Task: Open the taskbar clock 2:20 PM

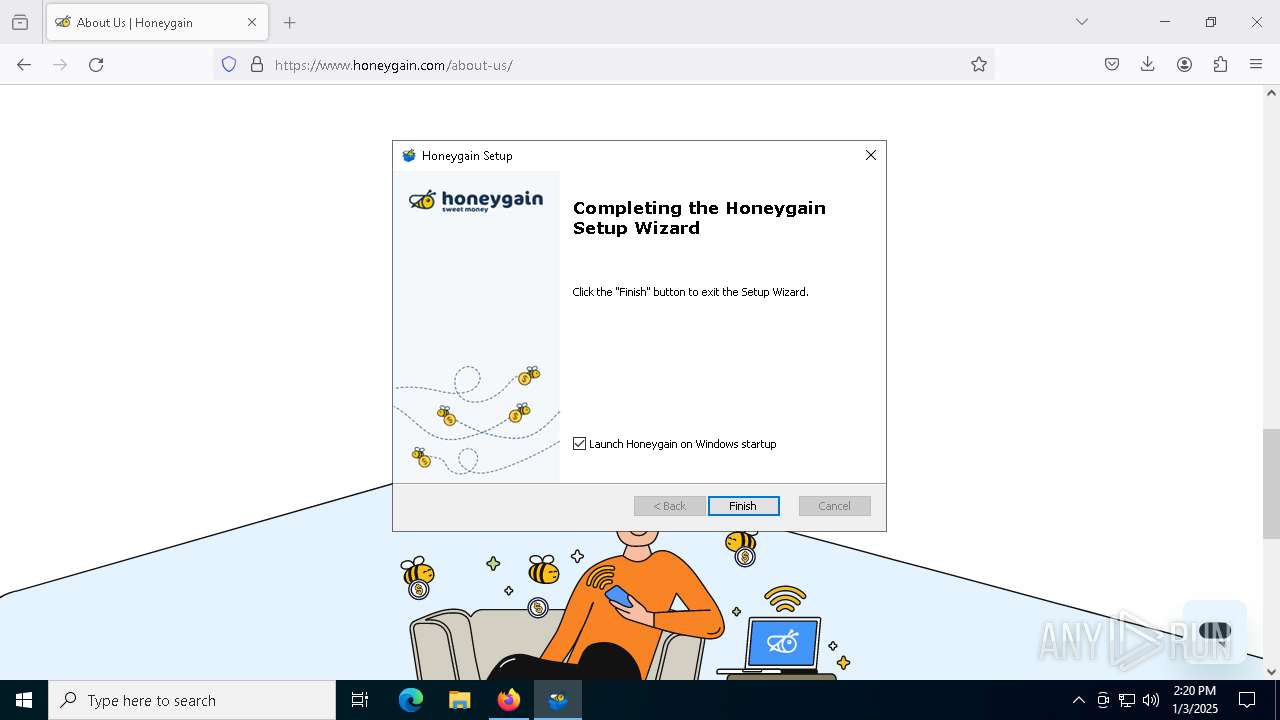Action: click(x=1195, y=700)
